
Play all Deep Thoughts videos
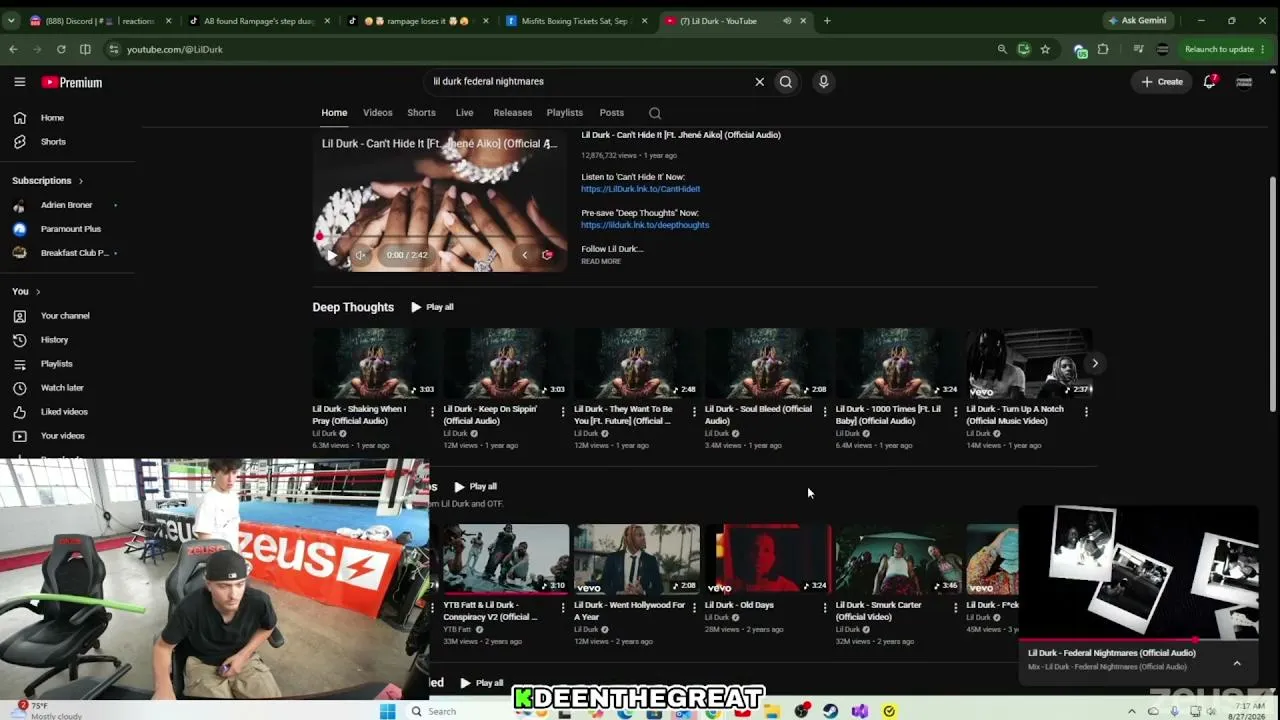point(432,307)
